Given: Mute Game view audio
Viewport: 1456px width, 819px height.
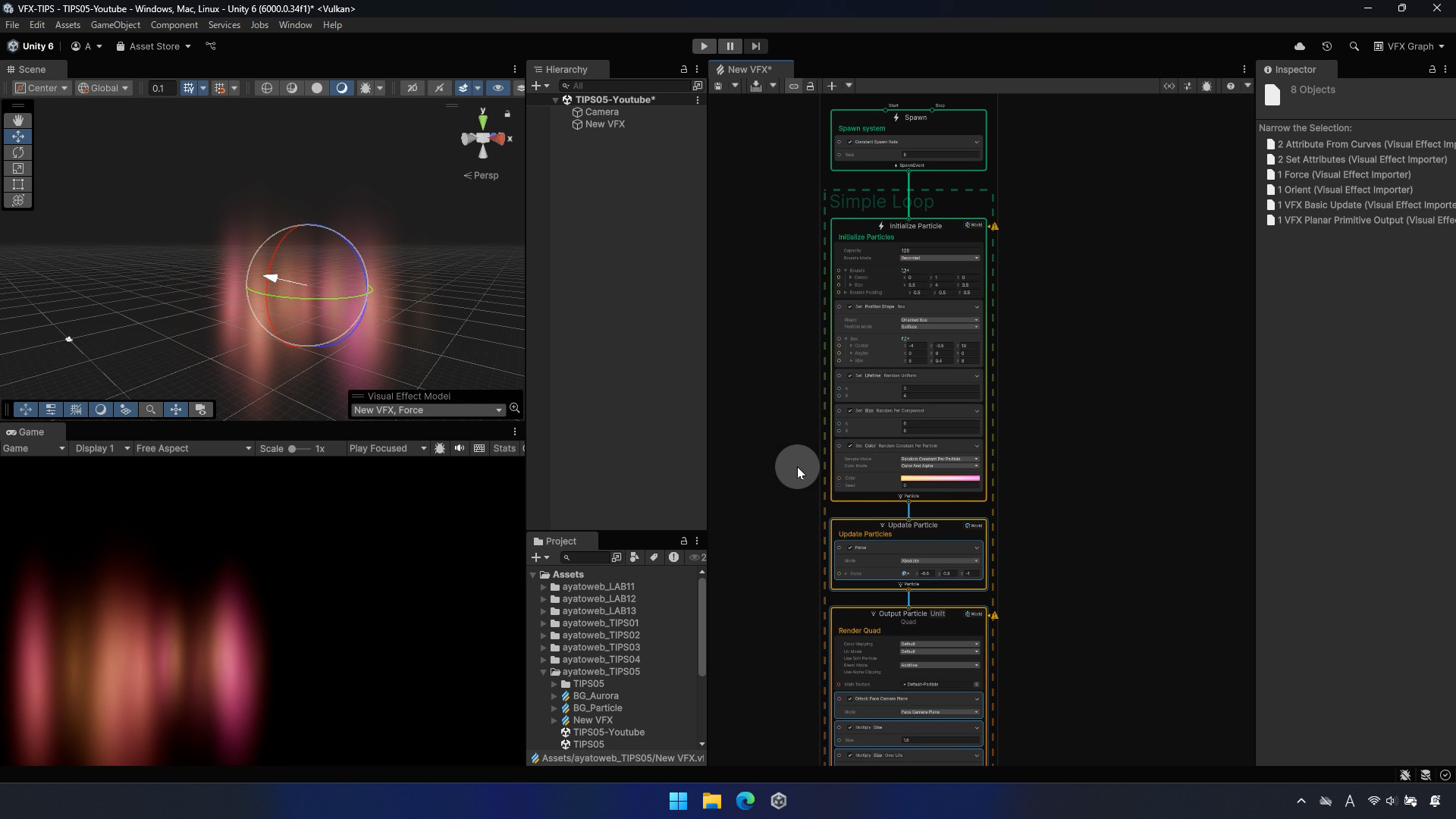Looking at the screenshot, I should pyautogui.click(x=460, y=448).
